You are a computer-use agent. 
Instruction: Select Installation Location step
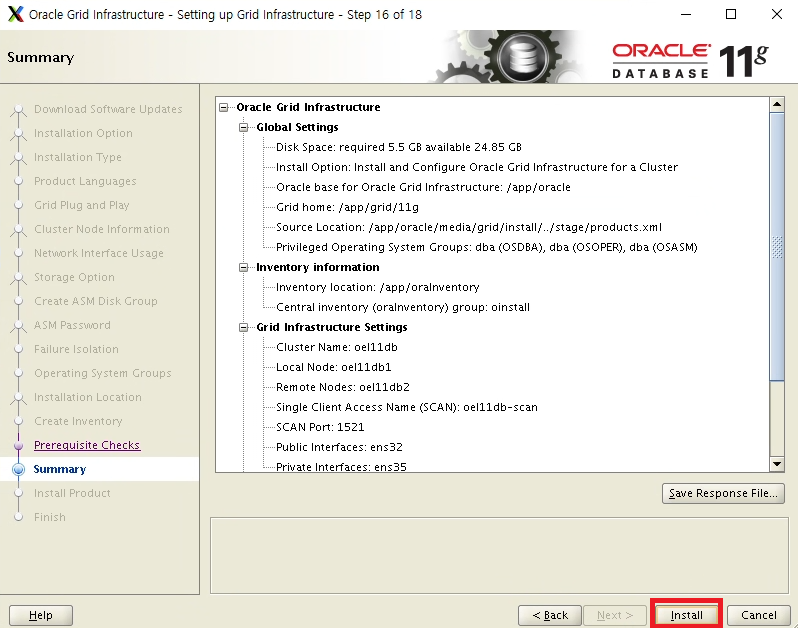tap(88, 397)
